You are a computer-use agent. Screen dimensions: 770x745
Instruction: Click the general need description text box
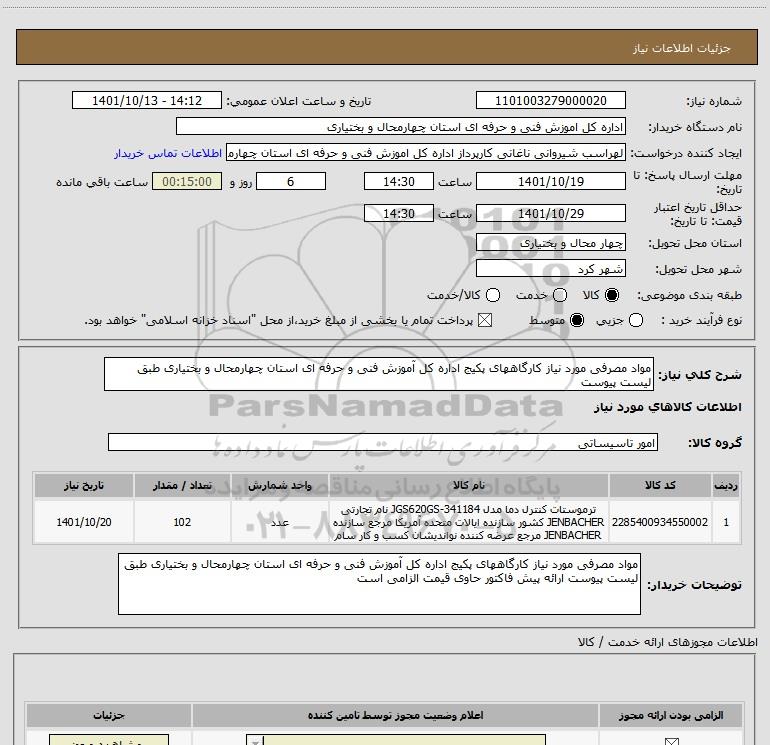pos(379,374)
